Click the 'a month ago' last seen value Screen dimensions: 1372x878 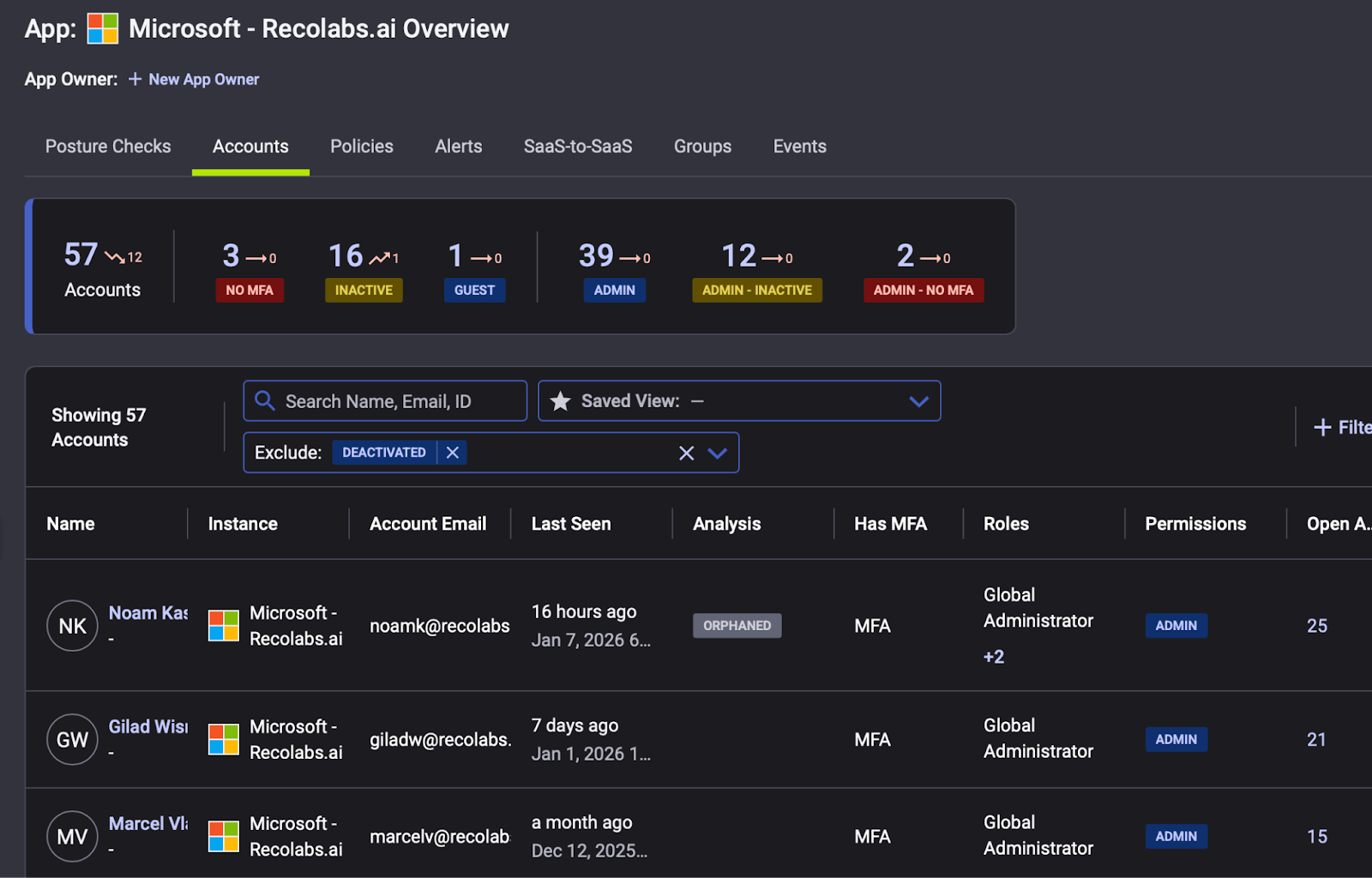pyautogui.click(x=581, y=822)
